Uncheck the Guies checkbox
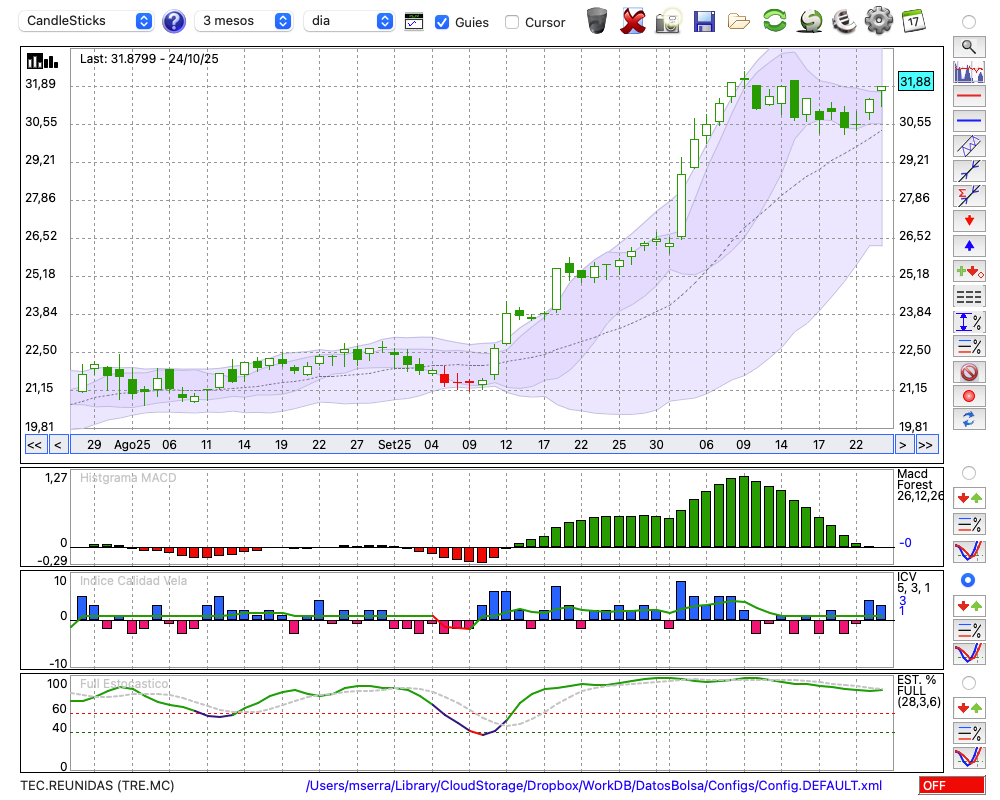1000x800 pixels. tap(442, 22)
